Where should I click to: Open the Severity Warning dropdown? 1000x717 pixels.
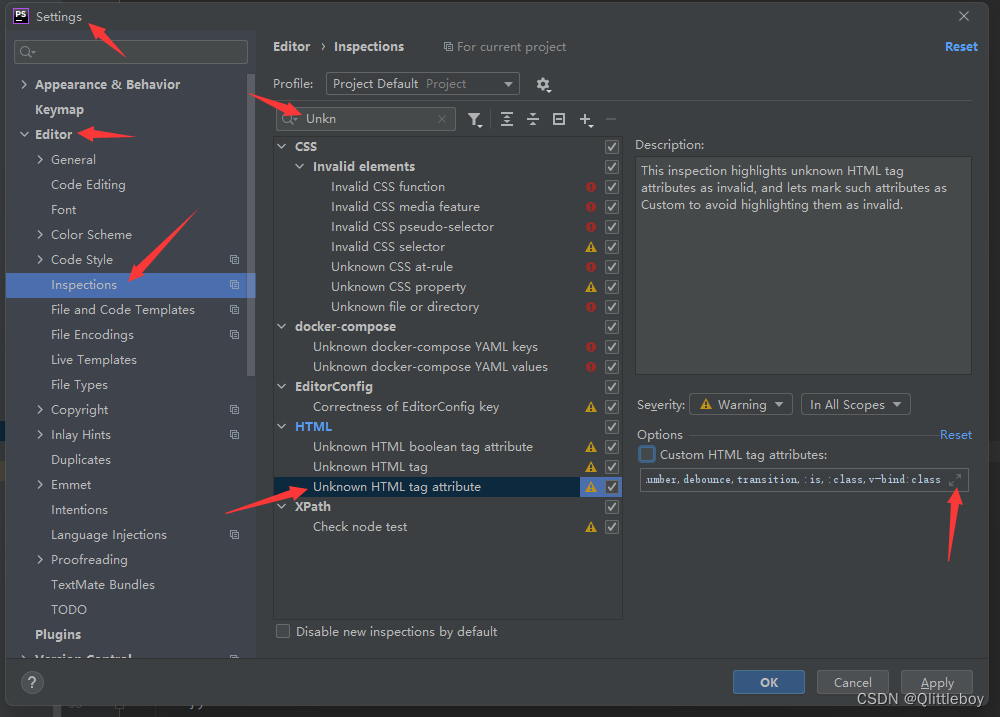(740, 404)
